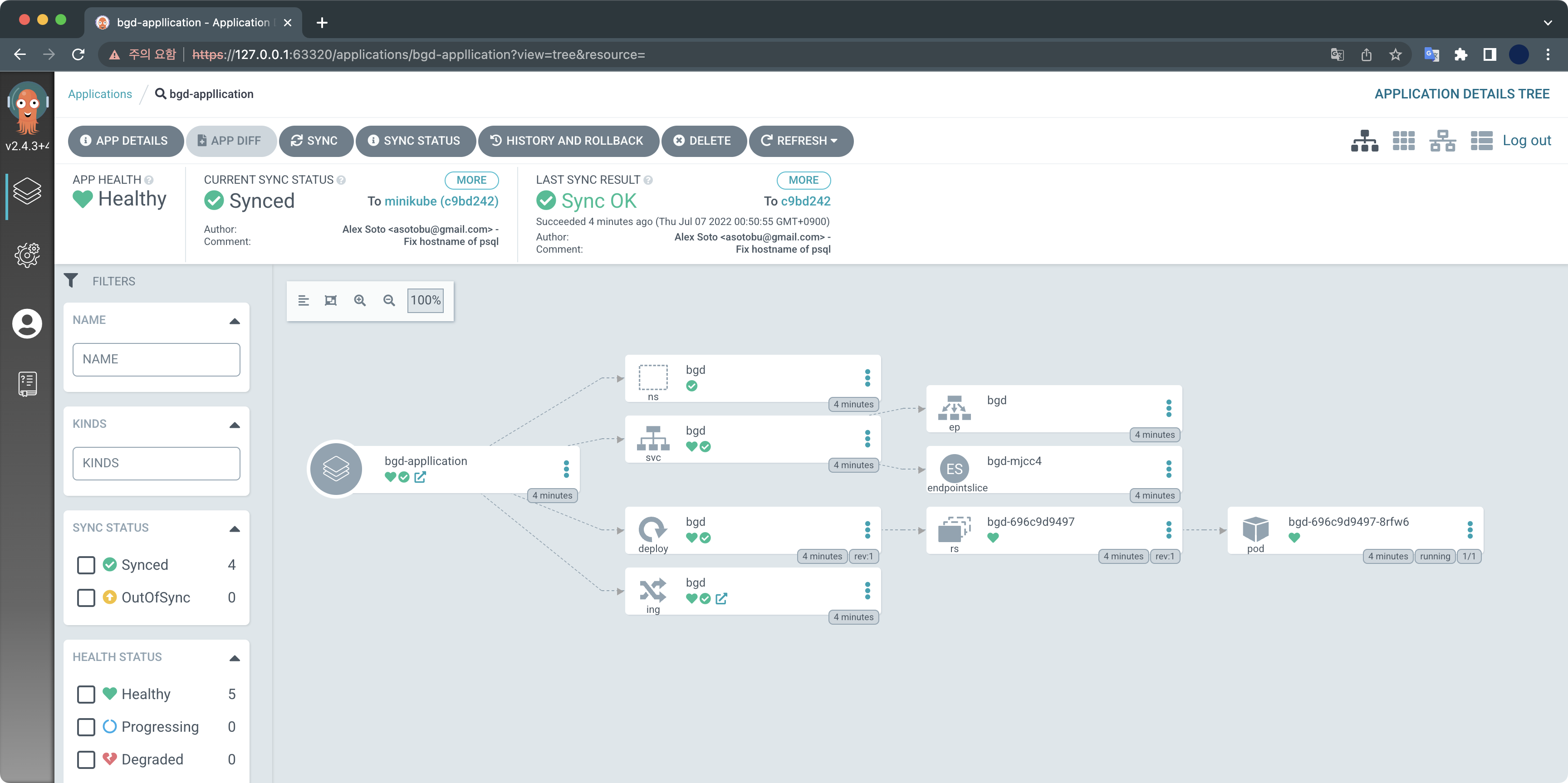1568x783 pixels.
Task: Open the kebab menu on the pod node
Action: coord(1470,530)
